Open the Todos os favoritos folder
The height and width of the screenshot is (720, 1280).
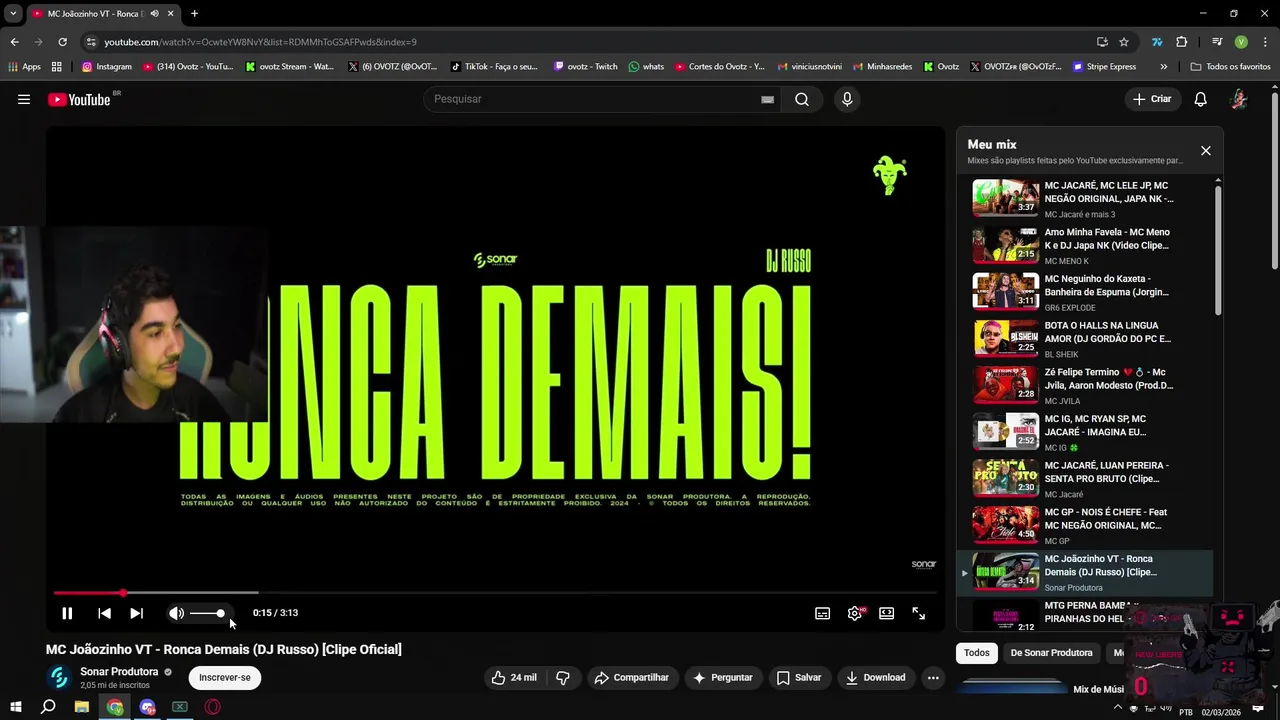click(x=1230, y=67)
